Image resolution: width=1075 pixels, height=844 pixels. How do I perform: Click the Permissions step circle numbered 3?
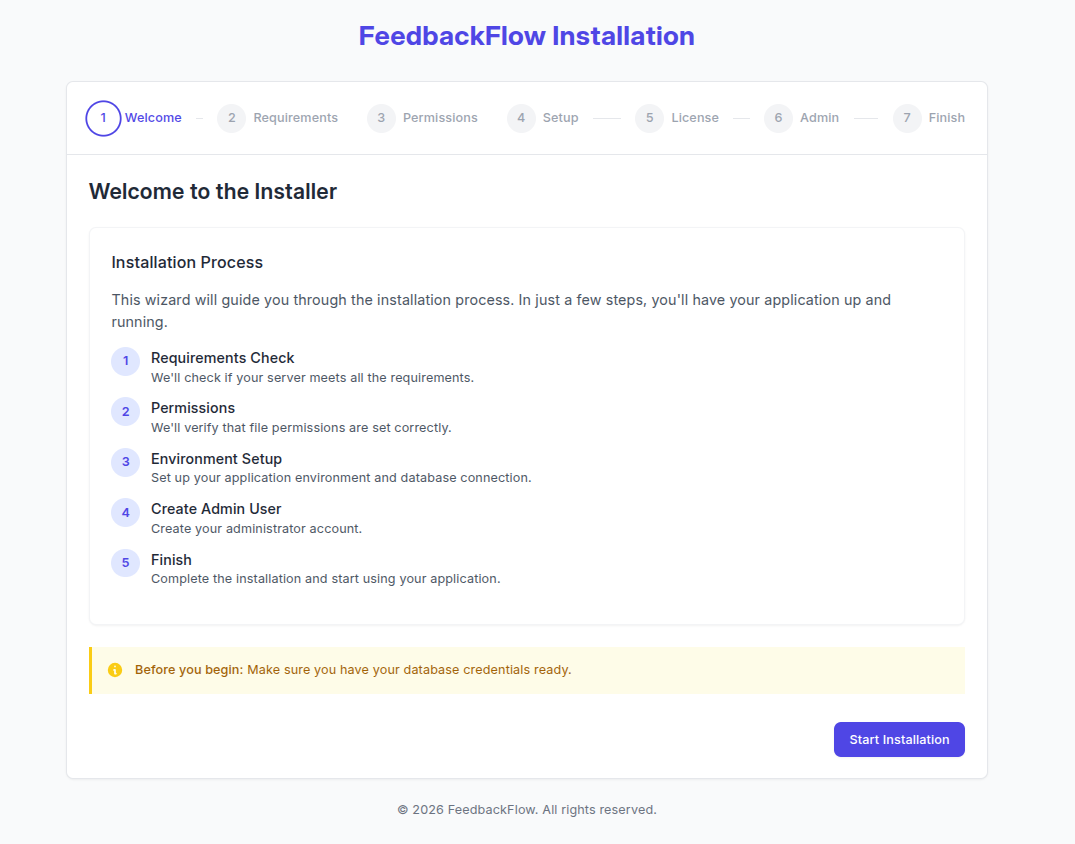tap(381, 118)
